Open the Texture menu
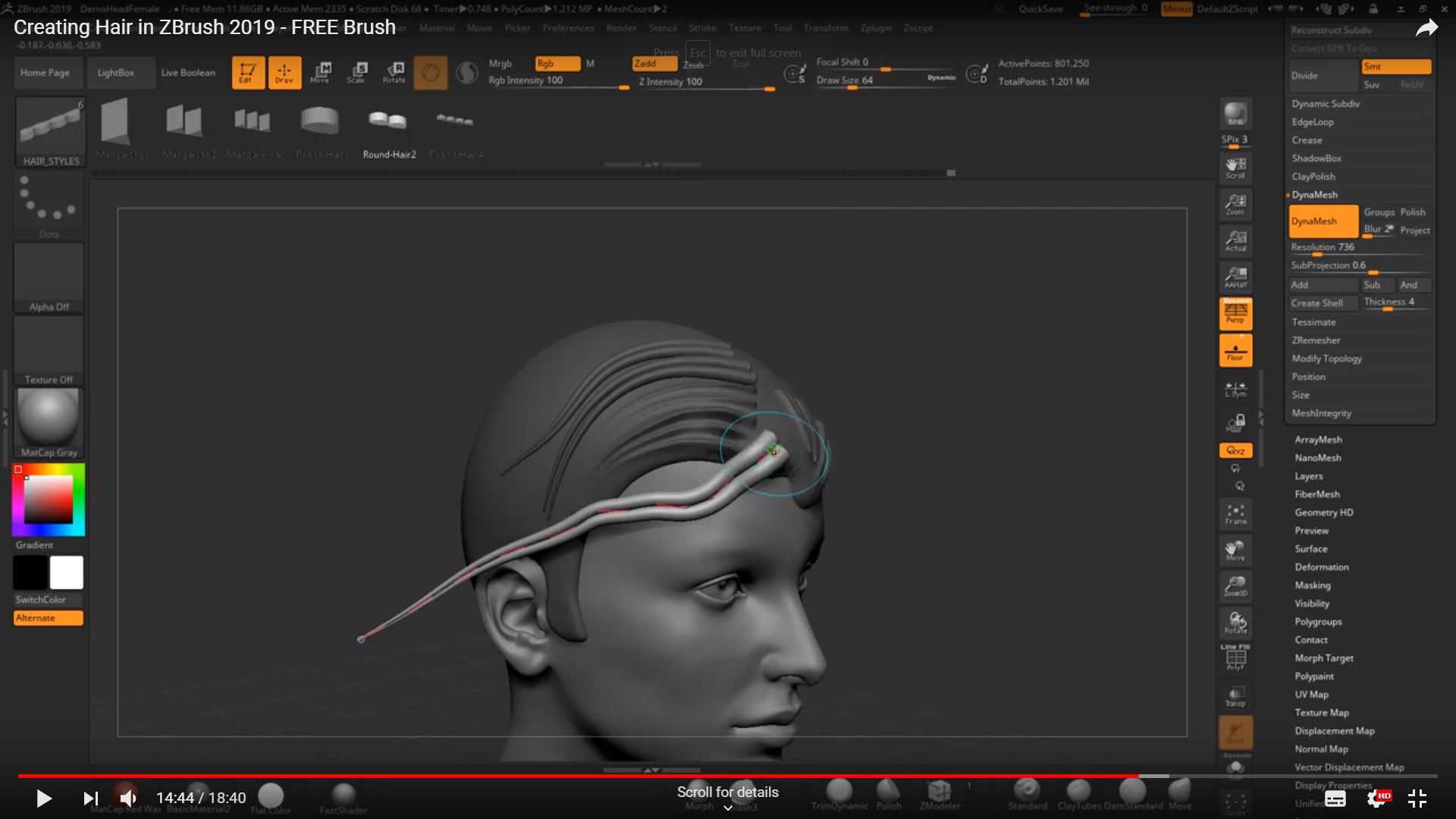The image size is (1456, 819). pos(745,28)
